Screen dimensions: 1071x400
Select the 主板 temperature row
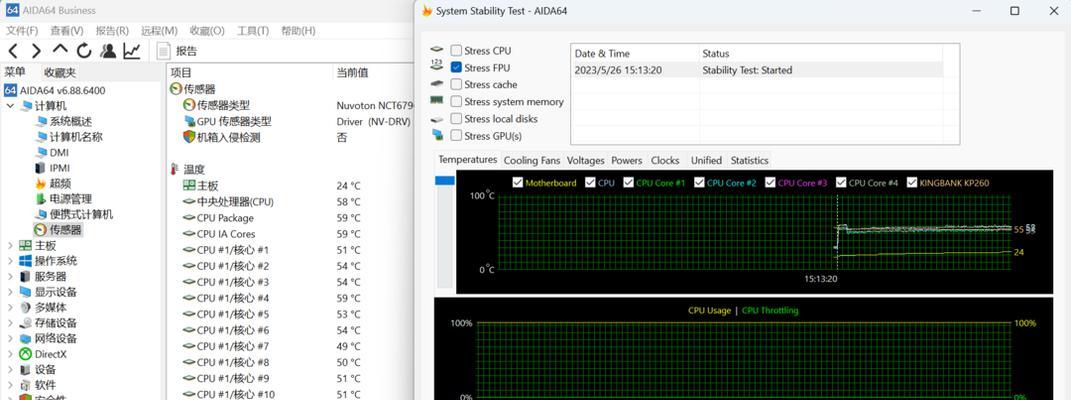tap(290, 186)
